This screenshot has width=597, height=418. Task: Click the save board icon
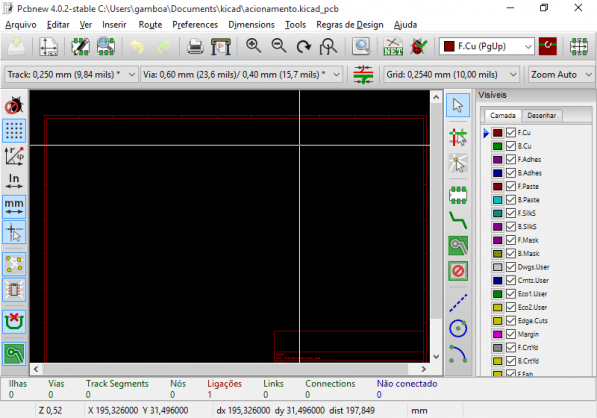click(x=16, y=46)
